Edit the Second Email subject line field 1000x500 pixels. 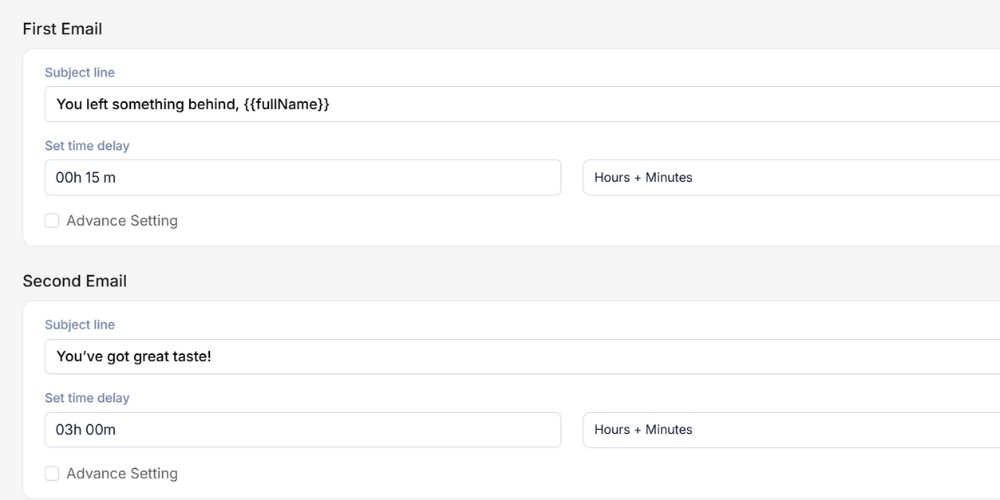pos(522,357)
